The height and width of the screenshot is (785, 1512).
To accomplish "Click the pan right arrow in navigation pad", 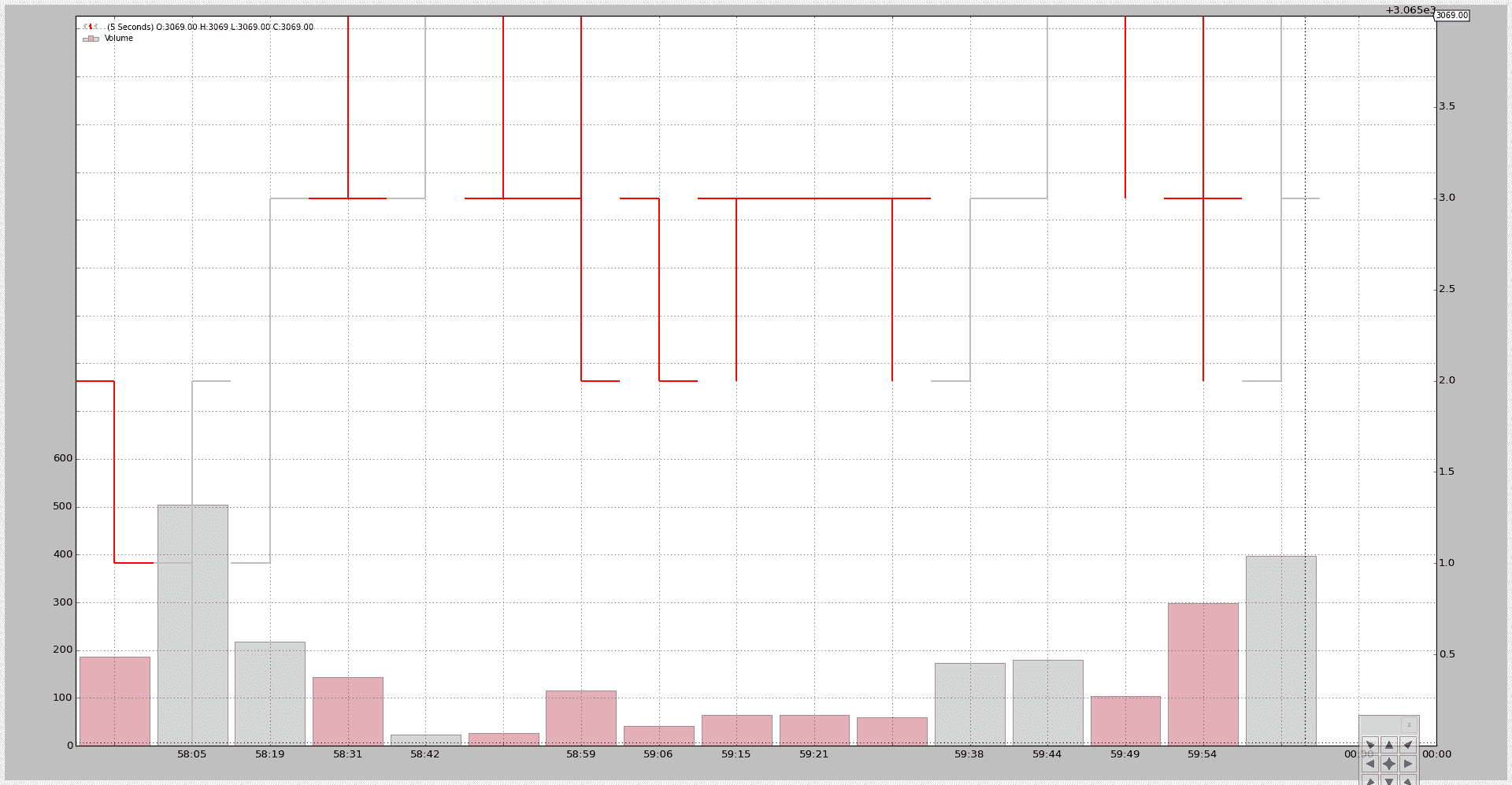I will point(1408,764).
